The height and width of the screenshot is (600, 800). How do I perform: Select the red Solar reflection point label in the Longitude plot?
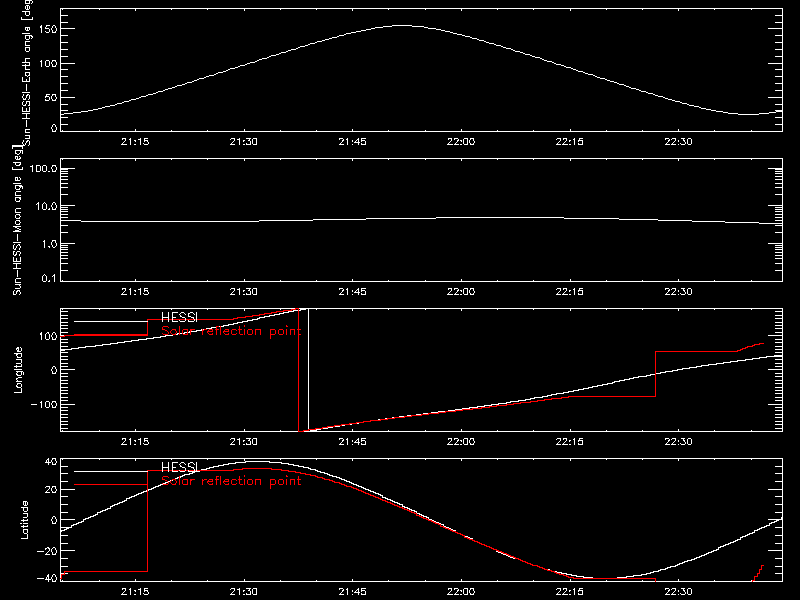[x=231, y=331]
